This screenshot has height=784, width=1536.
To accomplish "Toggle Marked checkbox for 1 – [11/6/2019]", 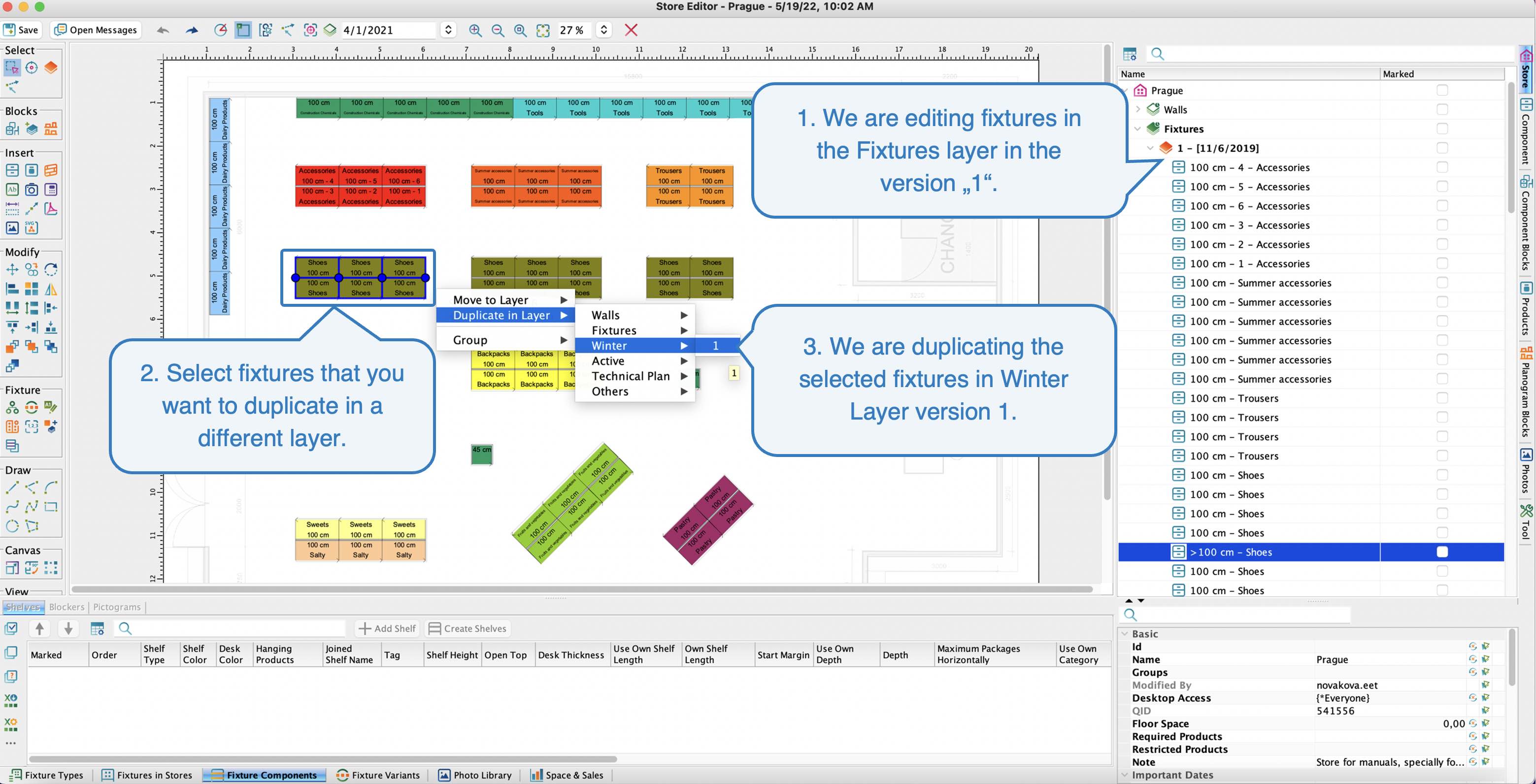I will tap(1442, 147).
